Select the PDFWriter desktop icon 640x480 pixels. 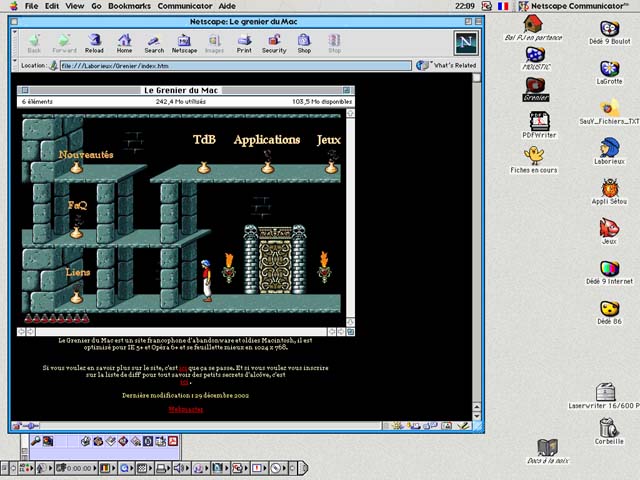click(539, 124)
